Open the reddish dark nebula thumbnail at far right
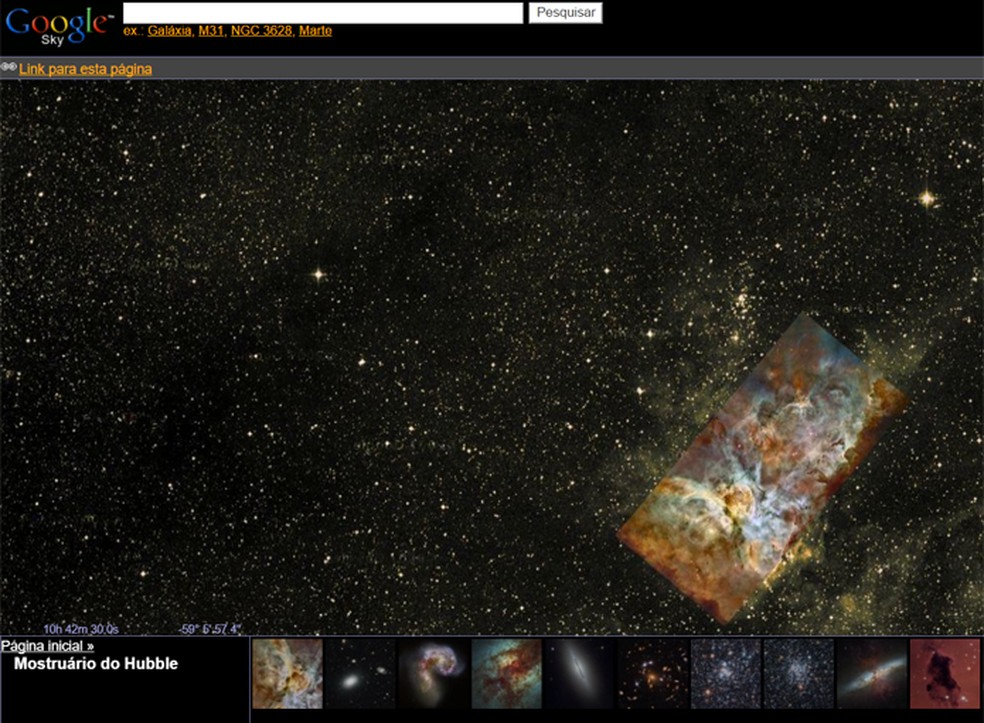984x723 pixels. (x=947, y=674)
